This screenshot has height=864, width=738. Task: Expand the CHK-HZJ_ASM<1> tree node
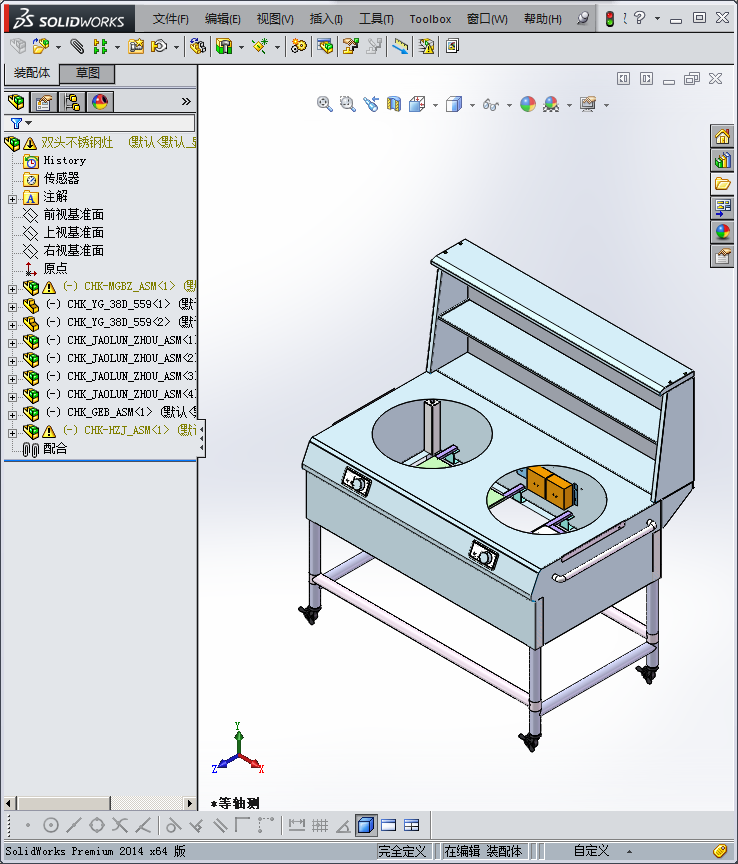pos(13,433)
